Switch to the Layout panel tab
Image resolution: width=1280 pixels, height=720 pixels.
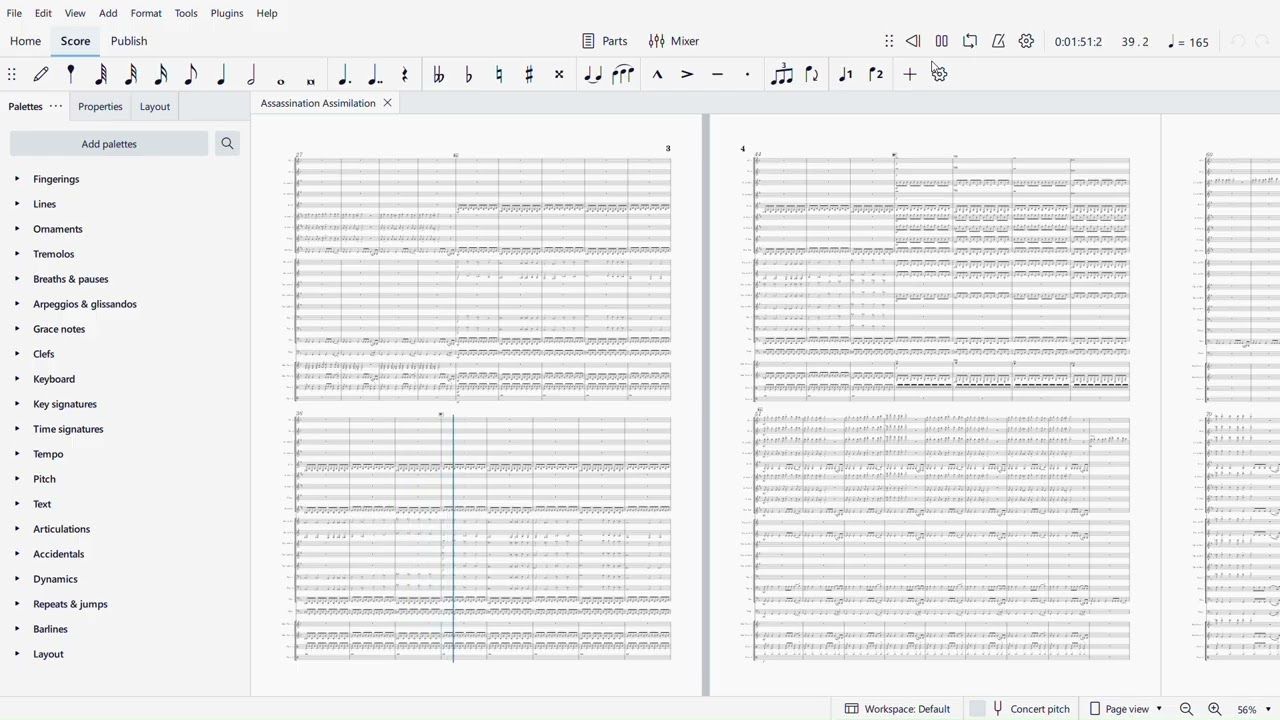(x=155, y=106)
